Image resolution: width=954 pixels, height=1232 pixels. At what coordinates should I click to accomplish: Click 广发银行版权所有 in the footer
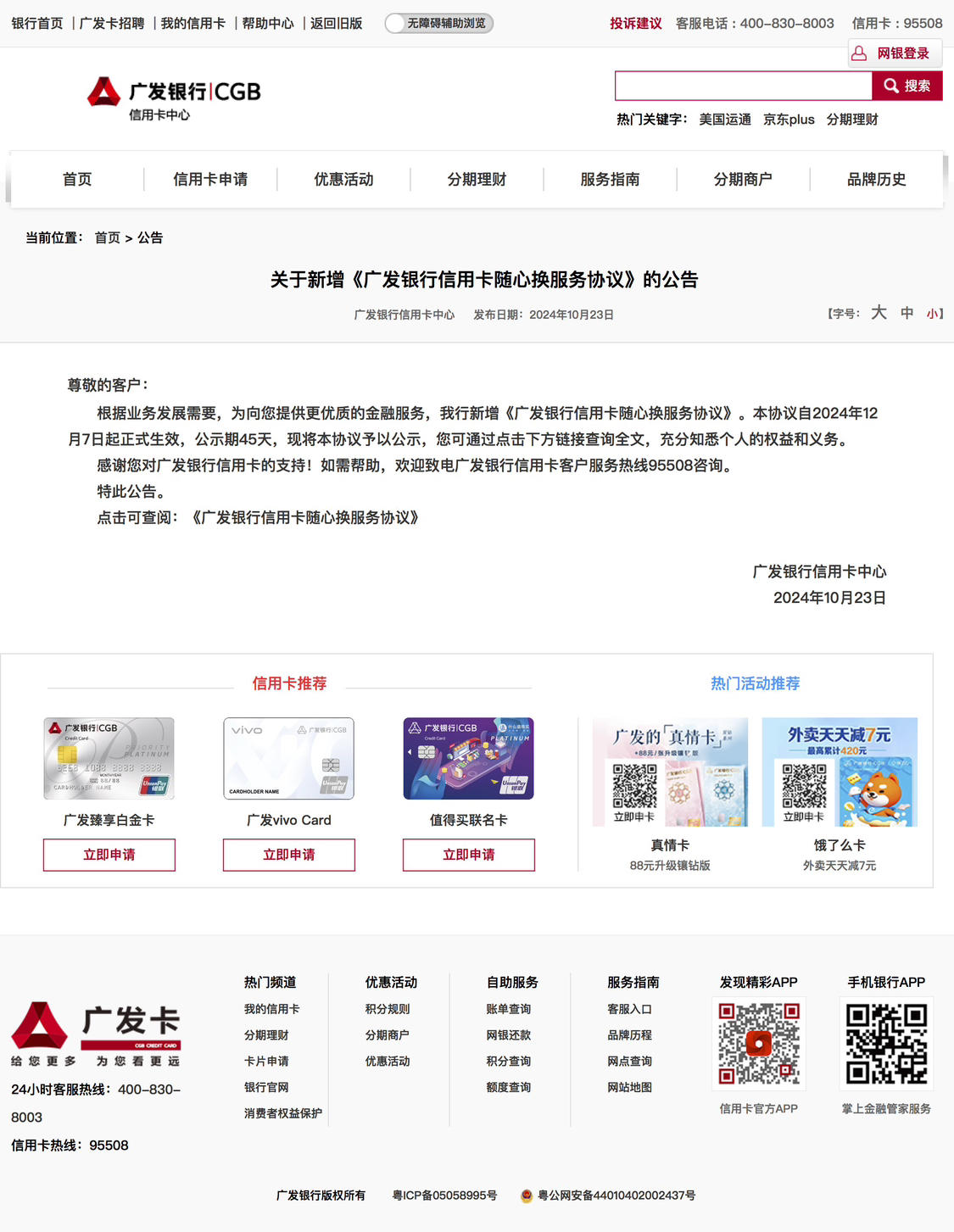pyautogui.click(x=321, y=1196)
